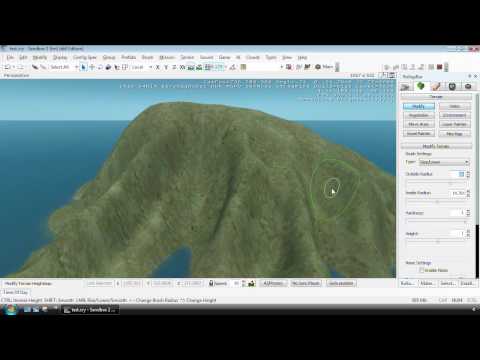
Task: Click the Height value field
Action: pos(458,234)
